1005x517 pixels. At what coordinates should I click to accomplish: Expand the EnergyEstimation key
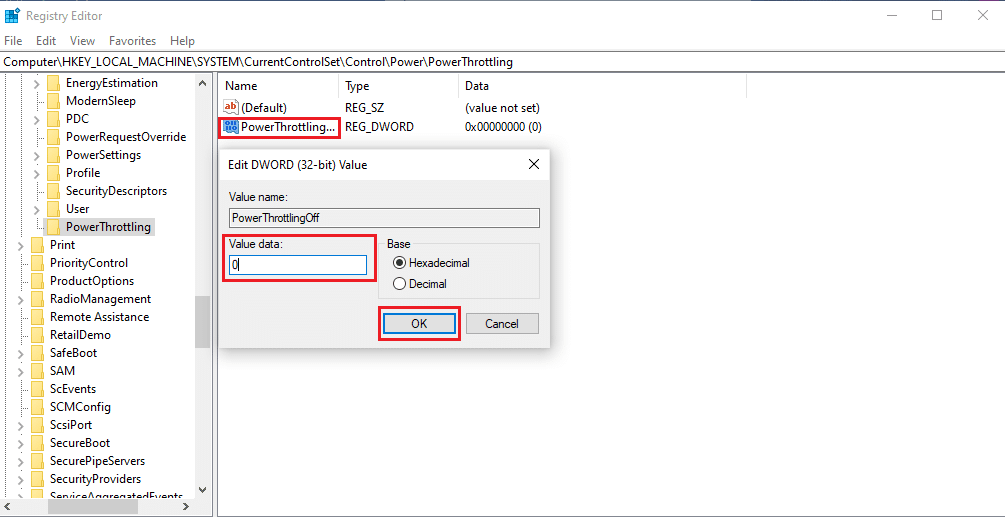[36, 83]
